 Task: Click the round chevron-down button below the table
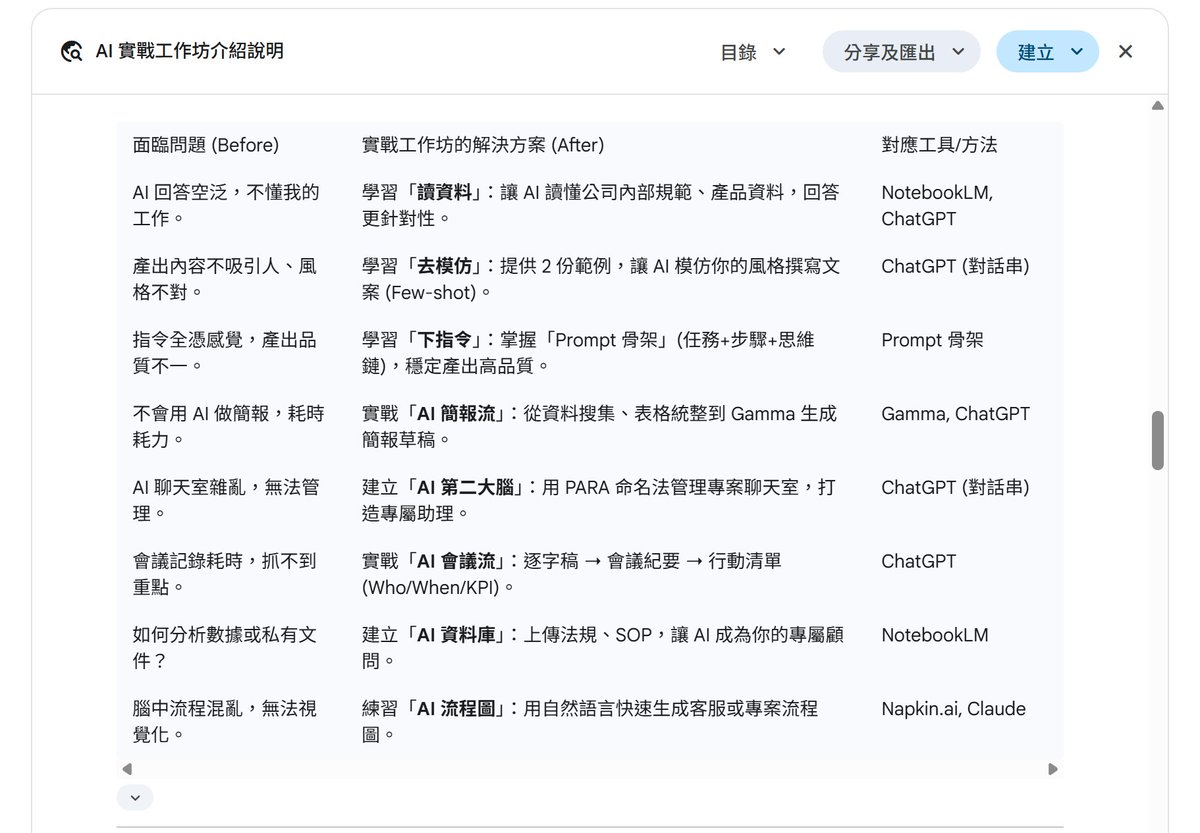[135, 797]
